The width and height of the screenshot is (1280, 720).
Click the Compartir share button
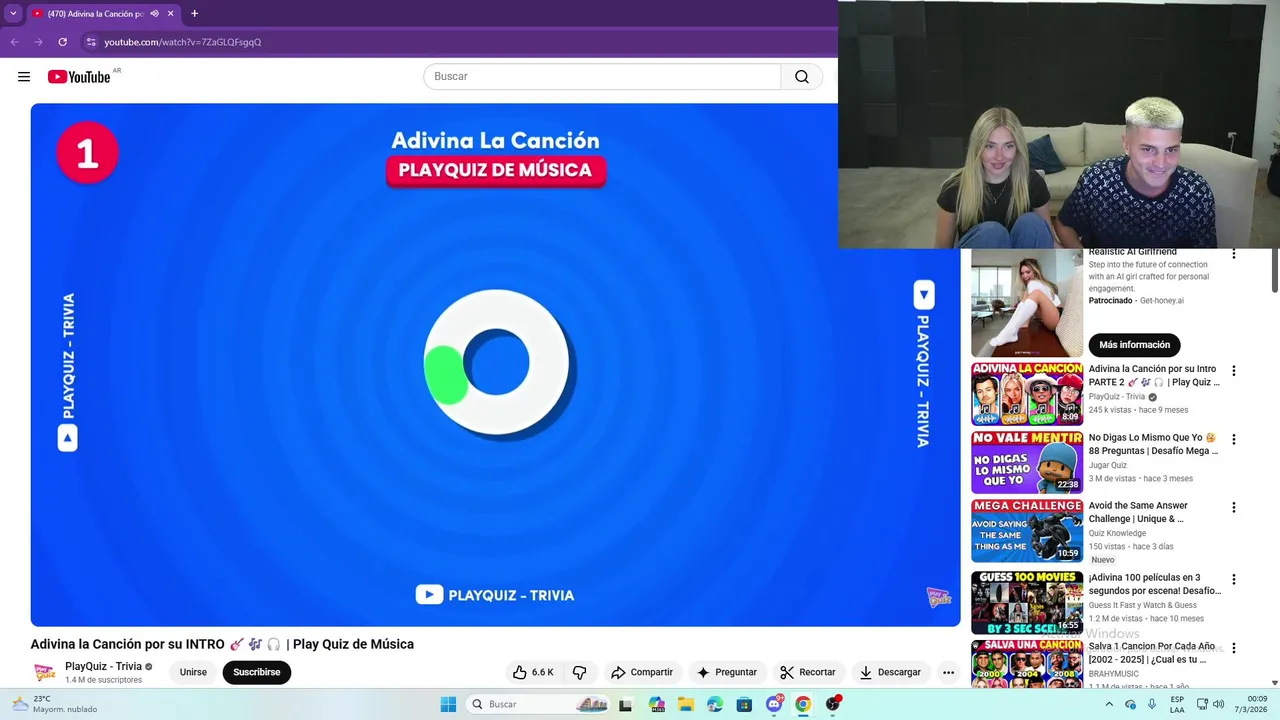click(642, 672)
